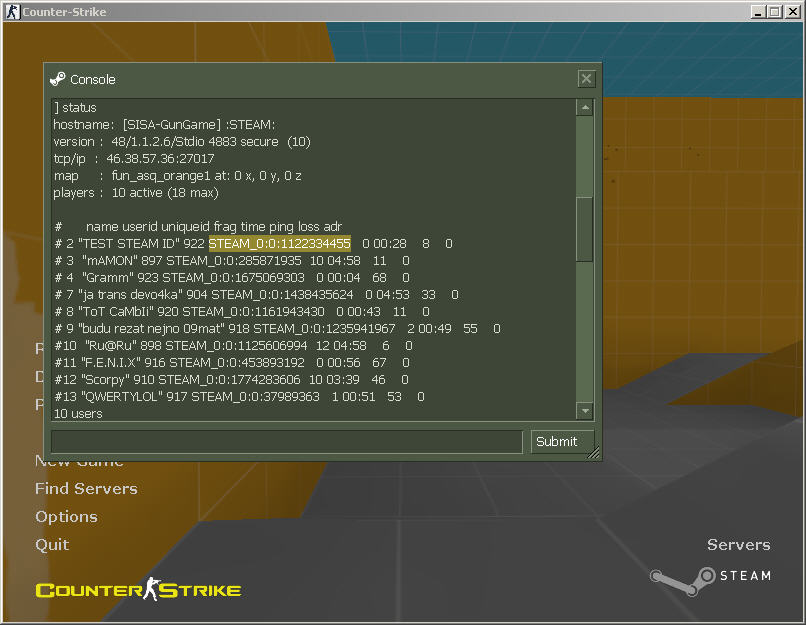This screenshot has width=806, height=625.
Task: Click the Steam logo at bottom right
Action: coord(710,580)
